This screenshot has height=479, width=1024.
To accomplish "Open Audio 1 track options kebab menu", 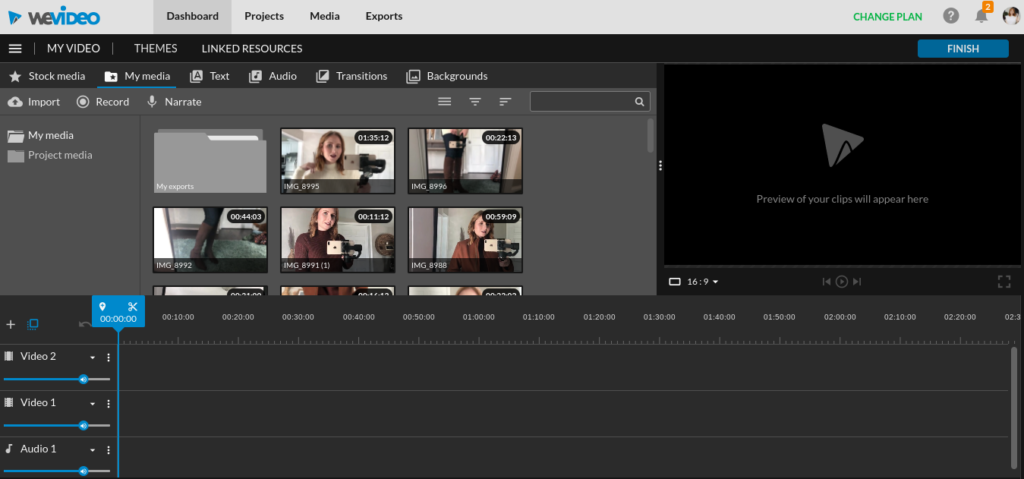I will coord(108,450).
